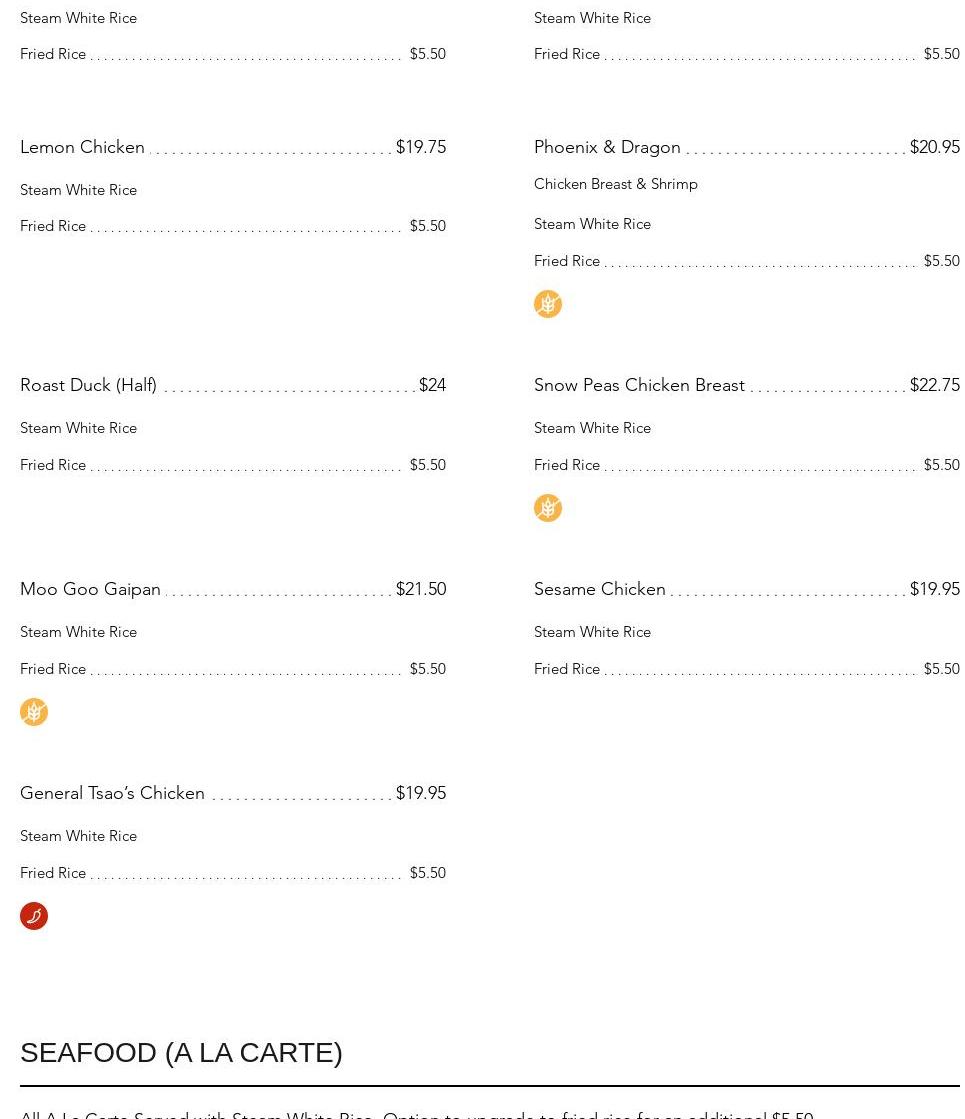Click the $22.75 Snow Peas Chicken price
Viewport: 965px width, 1119px height.
[934, 385]
